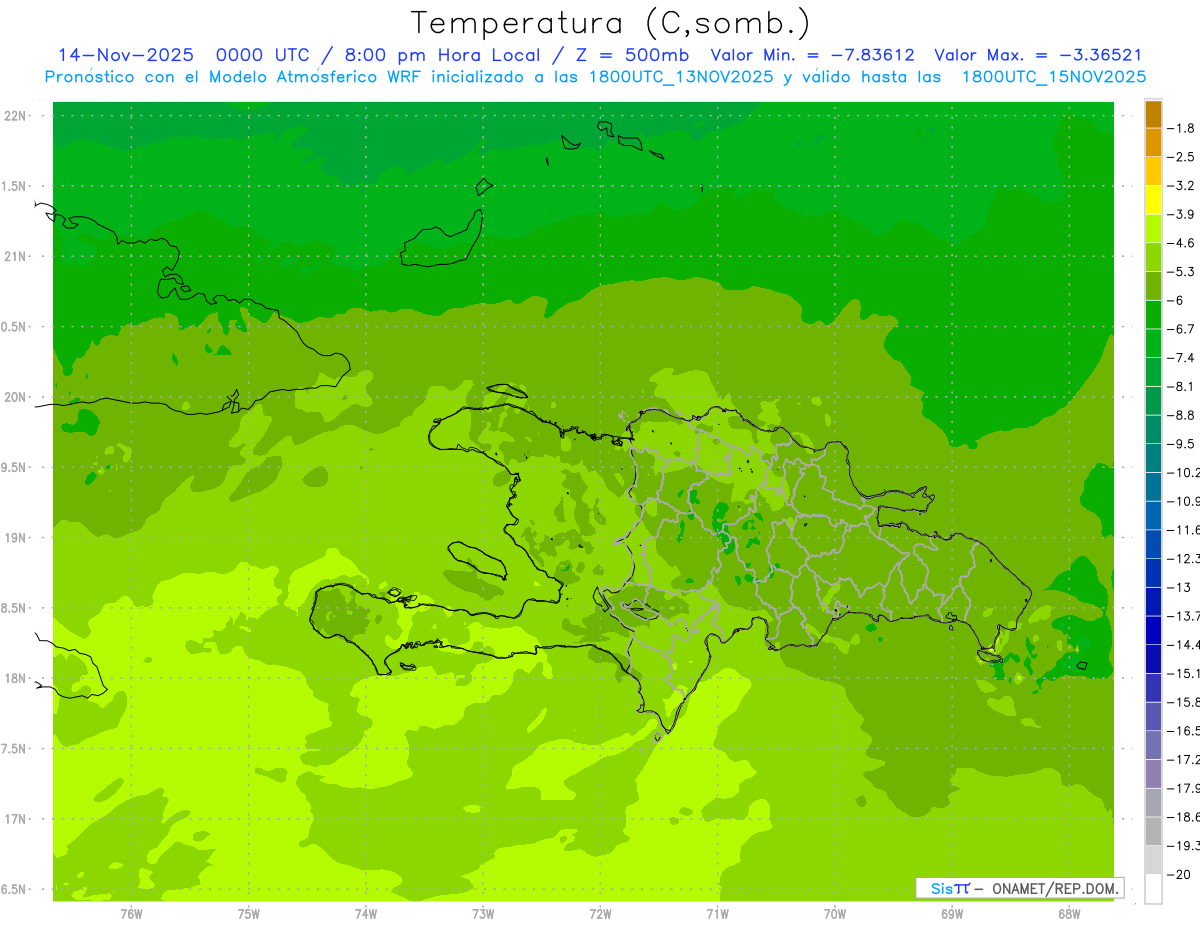The width and height of the screenshot is (1200, 927).
Task: Click the '-7.4' colorbar label
Action: 1183,358
